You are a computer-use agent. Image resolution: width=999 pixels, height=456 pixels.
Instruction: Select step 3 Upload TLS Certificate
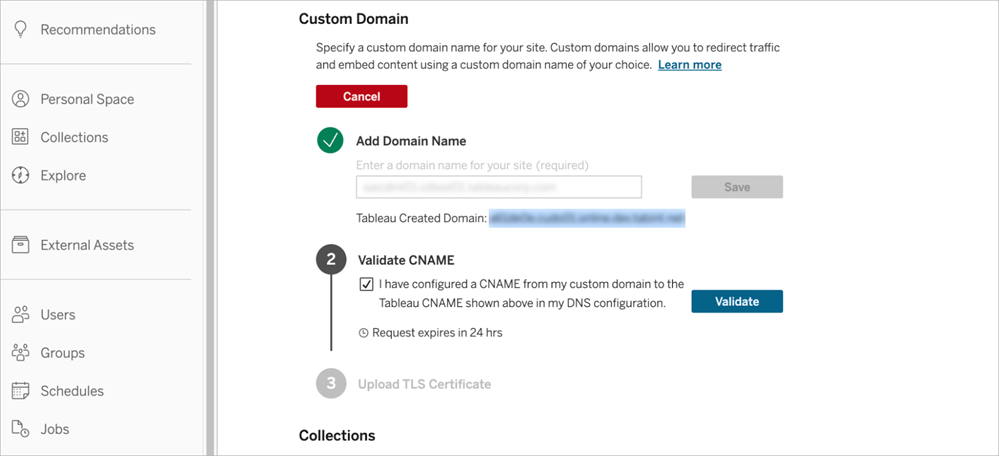[424, 384]
